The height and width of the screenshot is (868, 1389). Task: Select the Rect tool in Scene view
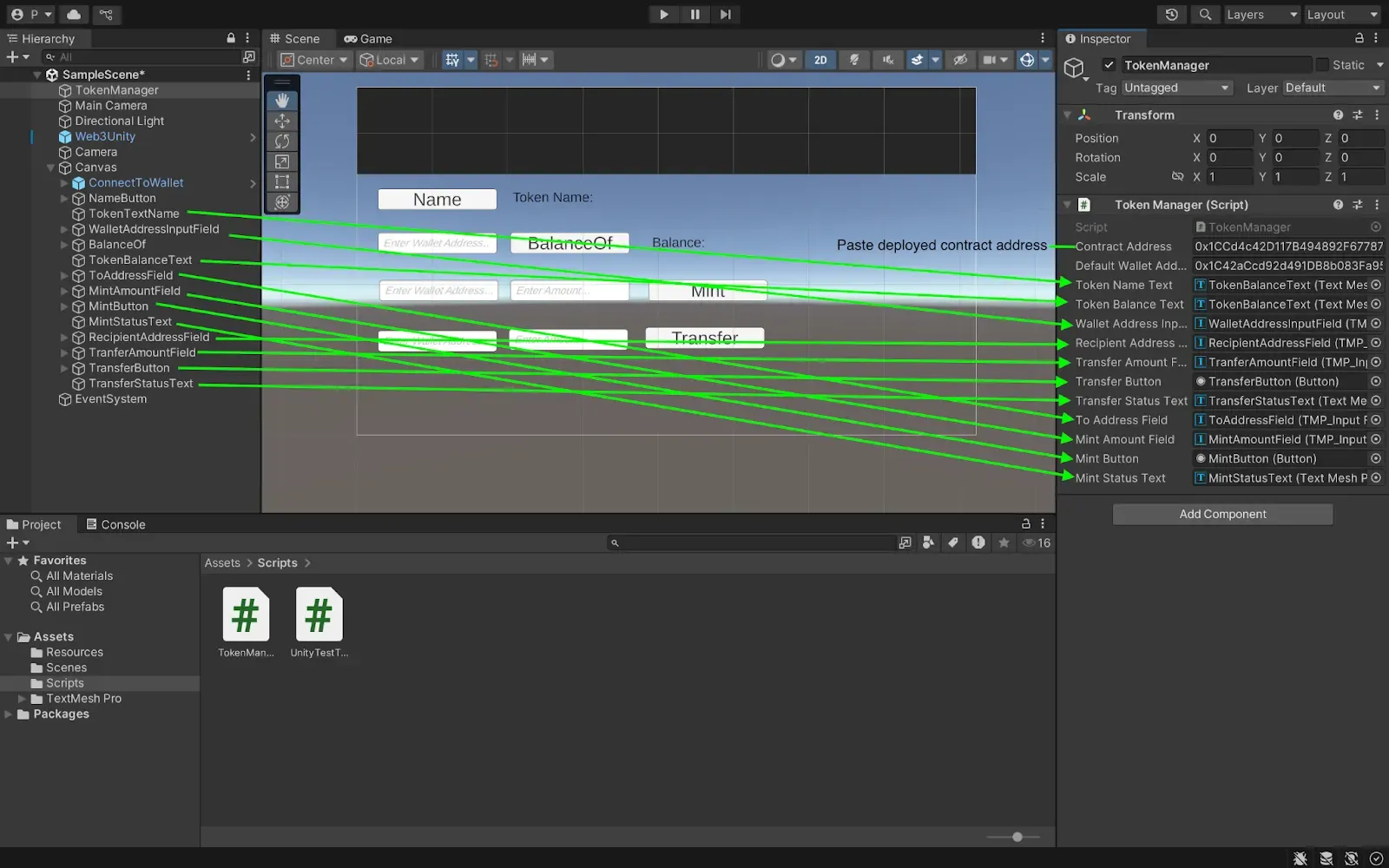[282, 181]
